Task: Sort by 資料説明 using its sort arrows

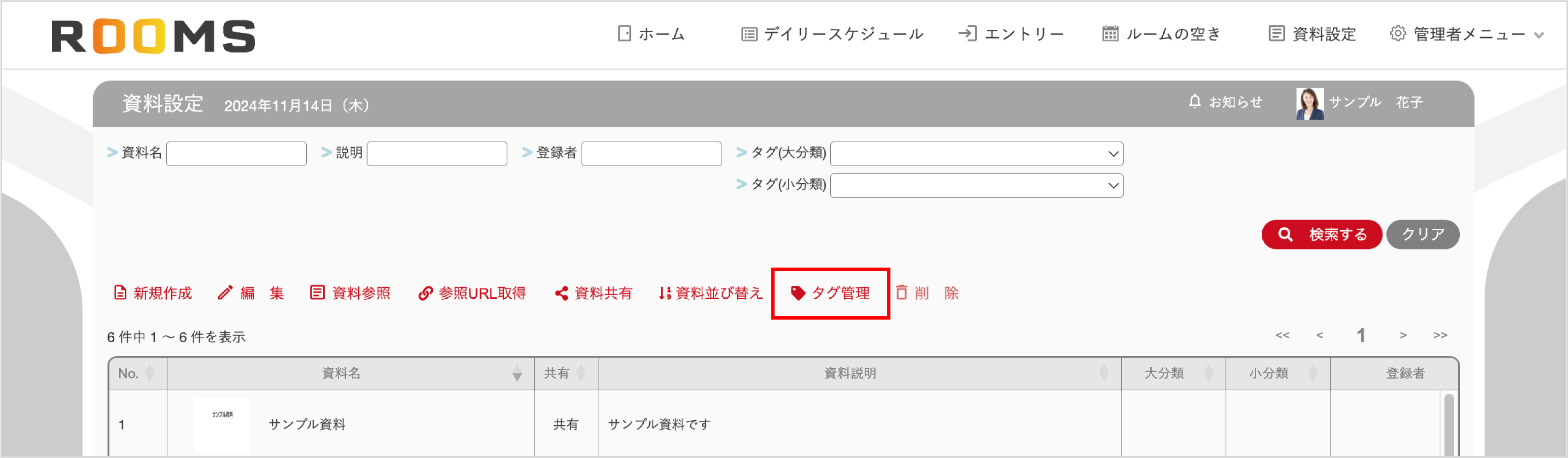Action: tap(1105, 374)
